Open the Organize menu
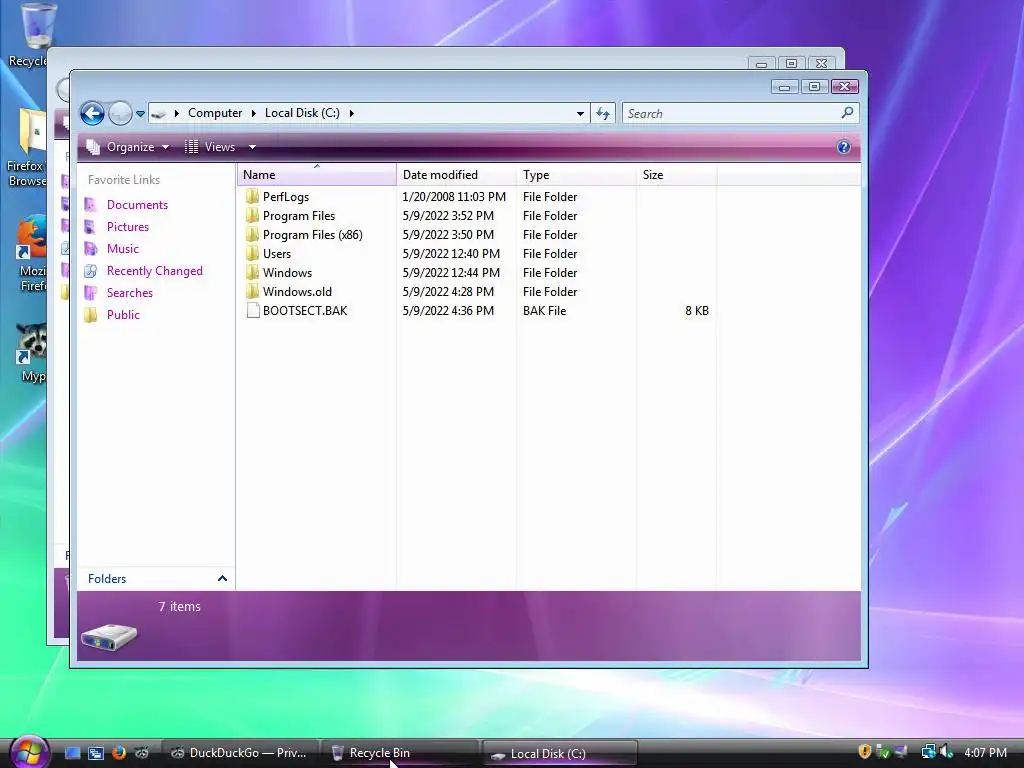The image size is (1024, 768). tap(129, 147)
